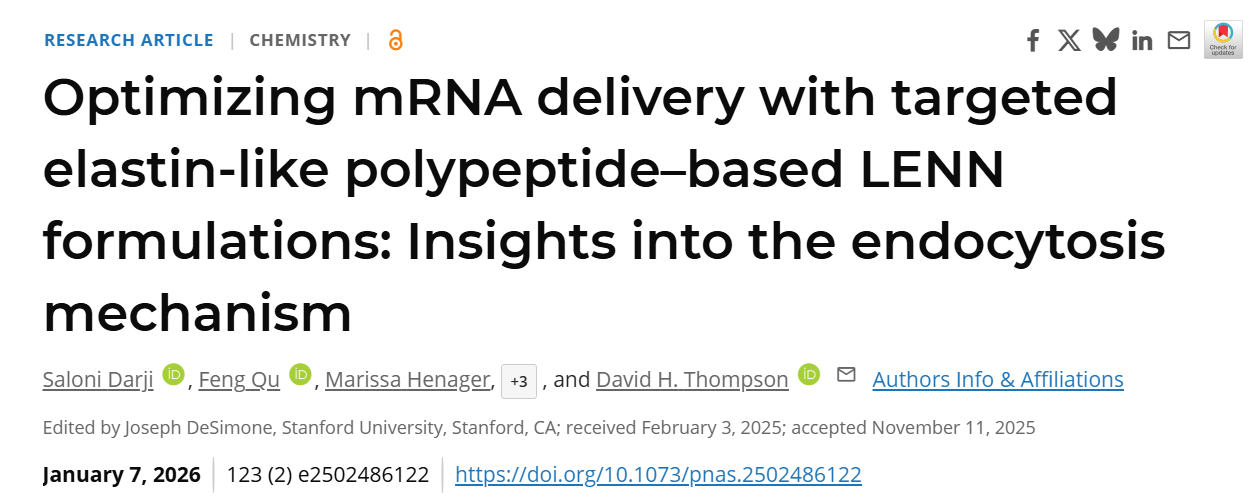Share the article on Facebook
Viewport: 1254px width, 504px height.
click(x=1033, y=41)
